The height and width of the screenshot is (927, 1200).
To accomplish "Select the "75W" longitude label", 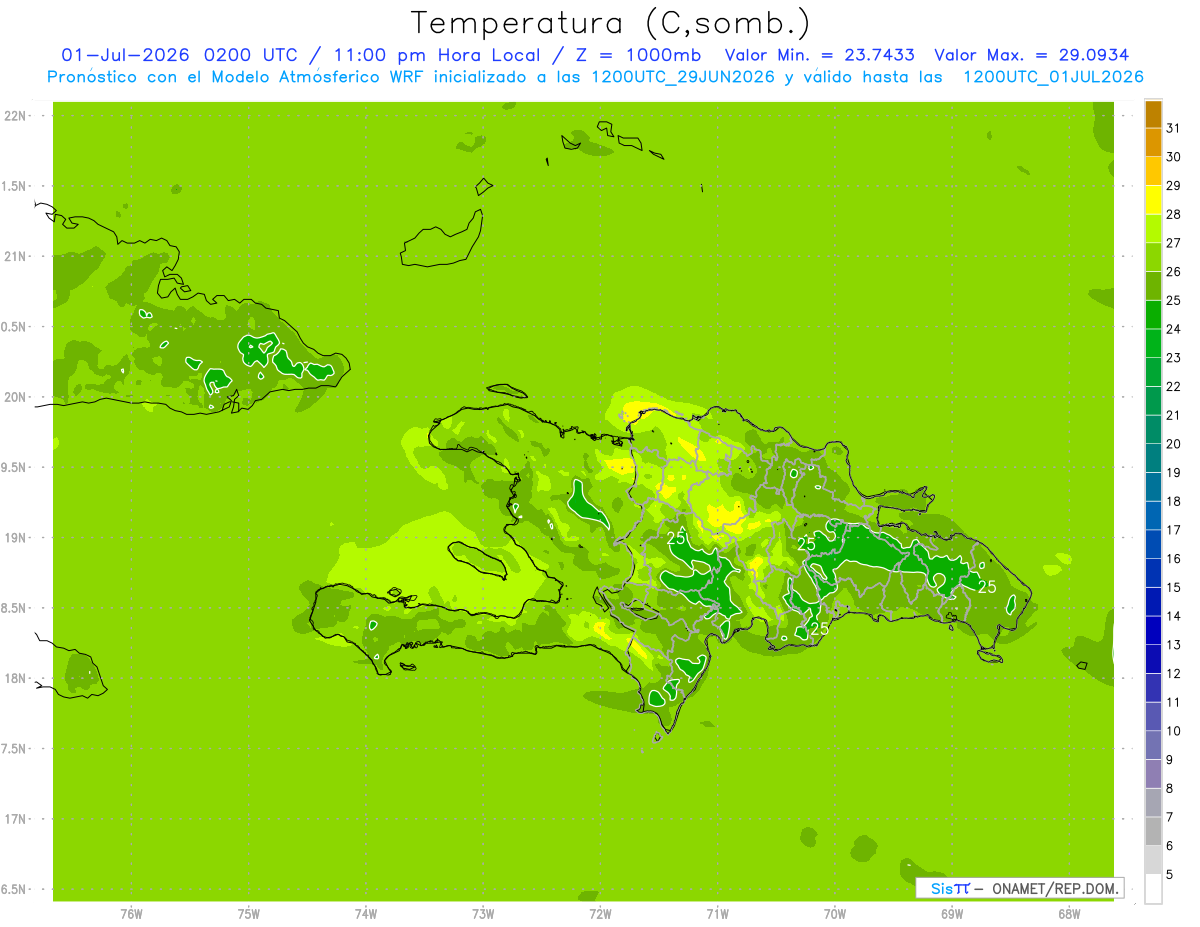I will click(249, 913).
